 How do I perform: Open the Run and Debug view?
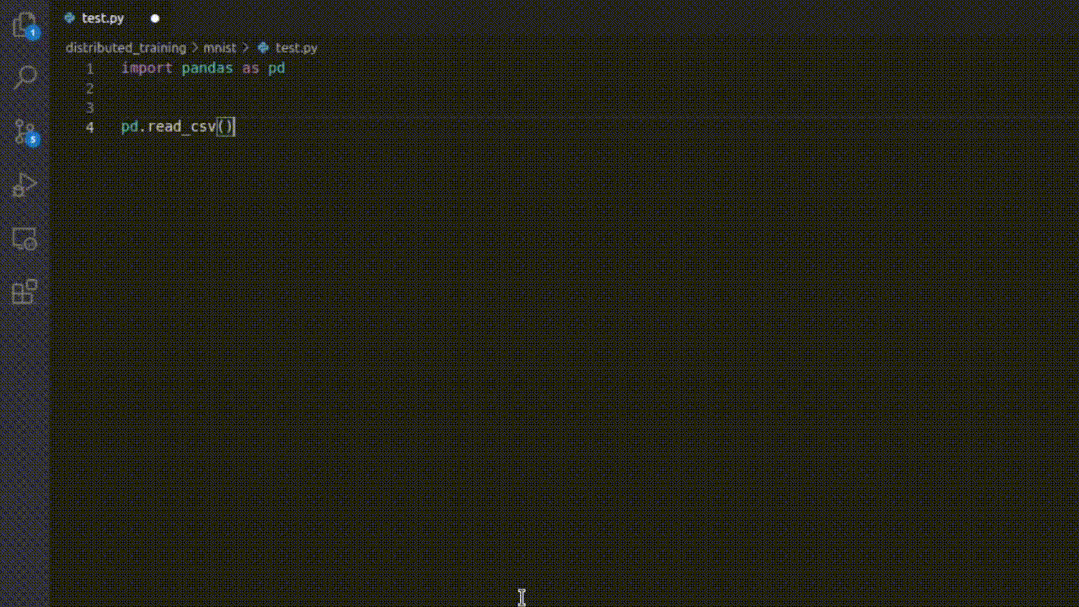[24, 184]
